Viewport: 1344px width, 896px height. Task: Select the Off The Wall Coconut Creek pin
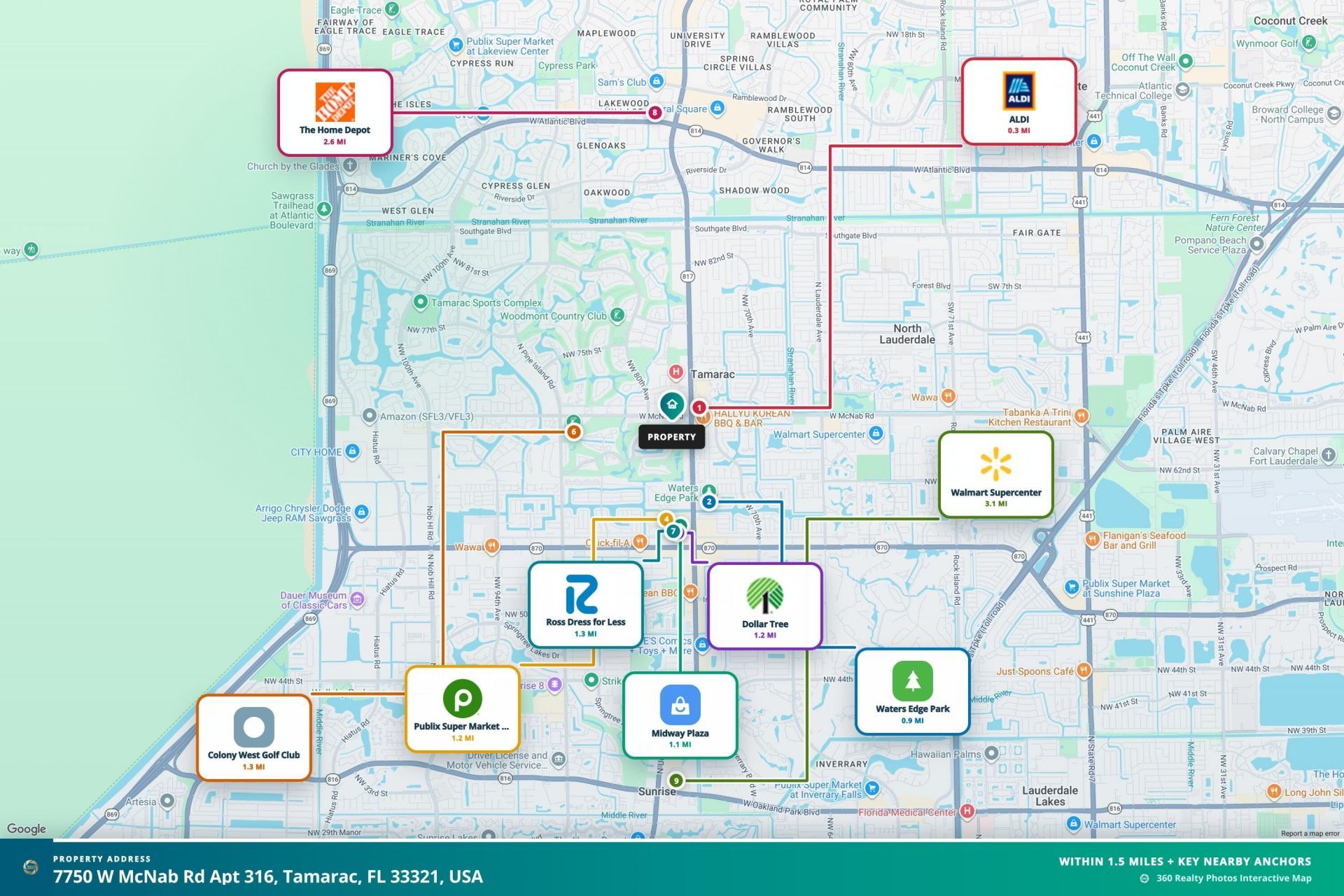pyautogui.click(x=1185, y=61)
